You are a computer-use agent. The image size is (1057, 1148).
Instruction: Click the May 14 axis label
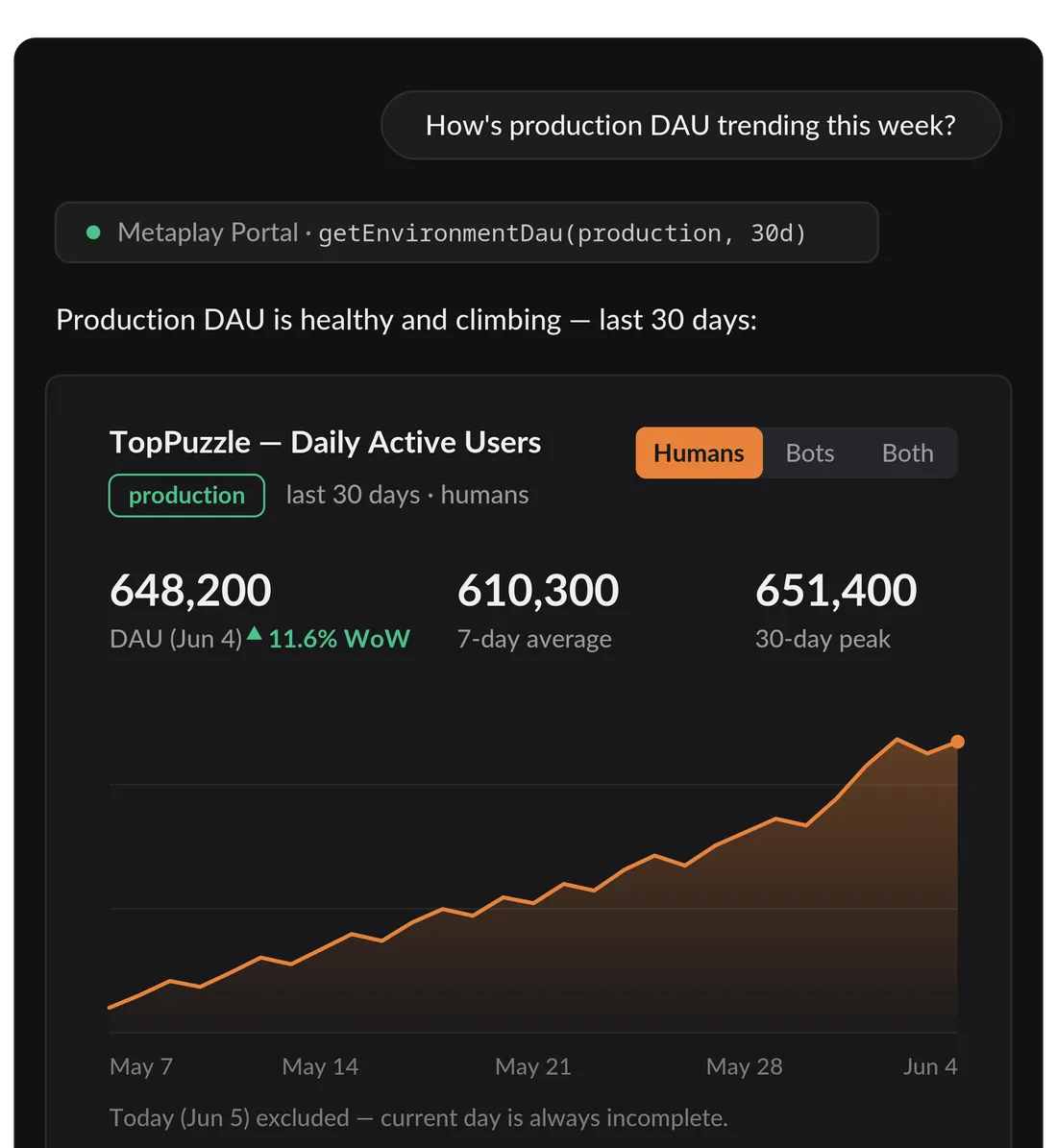[x=320, y=1066]
